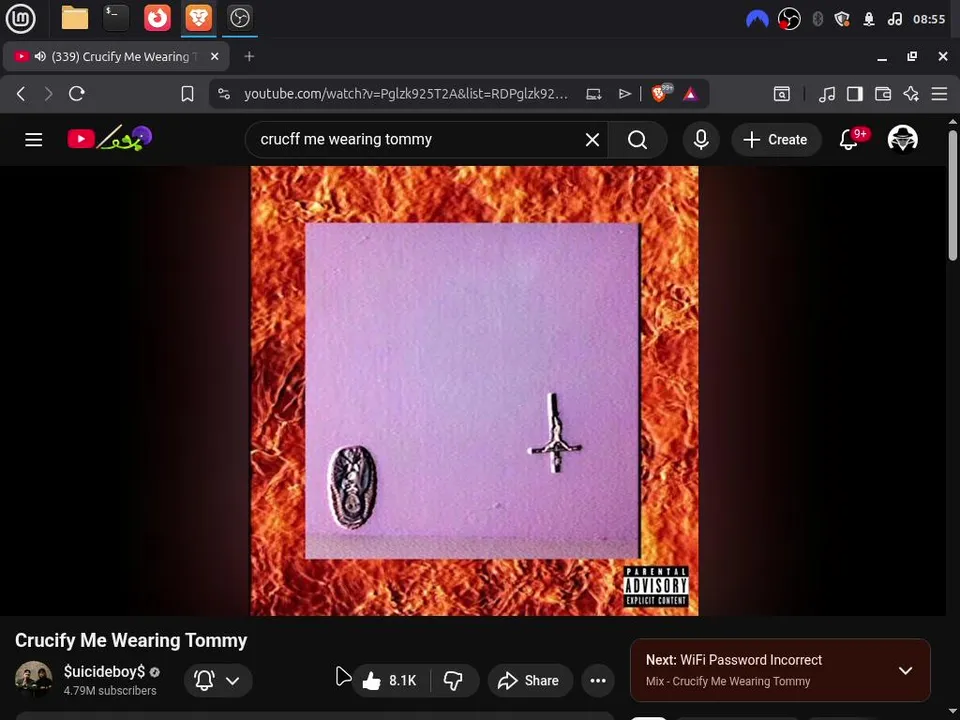This screenshot has height=720, width=960.
Task: View site settings icon in address bar
Action: 224,94
